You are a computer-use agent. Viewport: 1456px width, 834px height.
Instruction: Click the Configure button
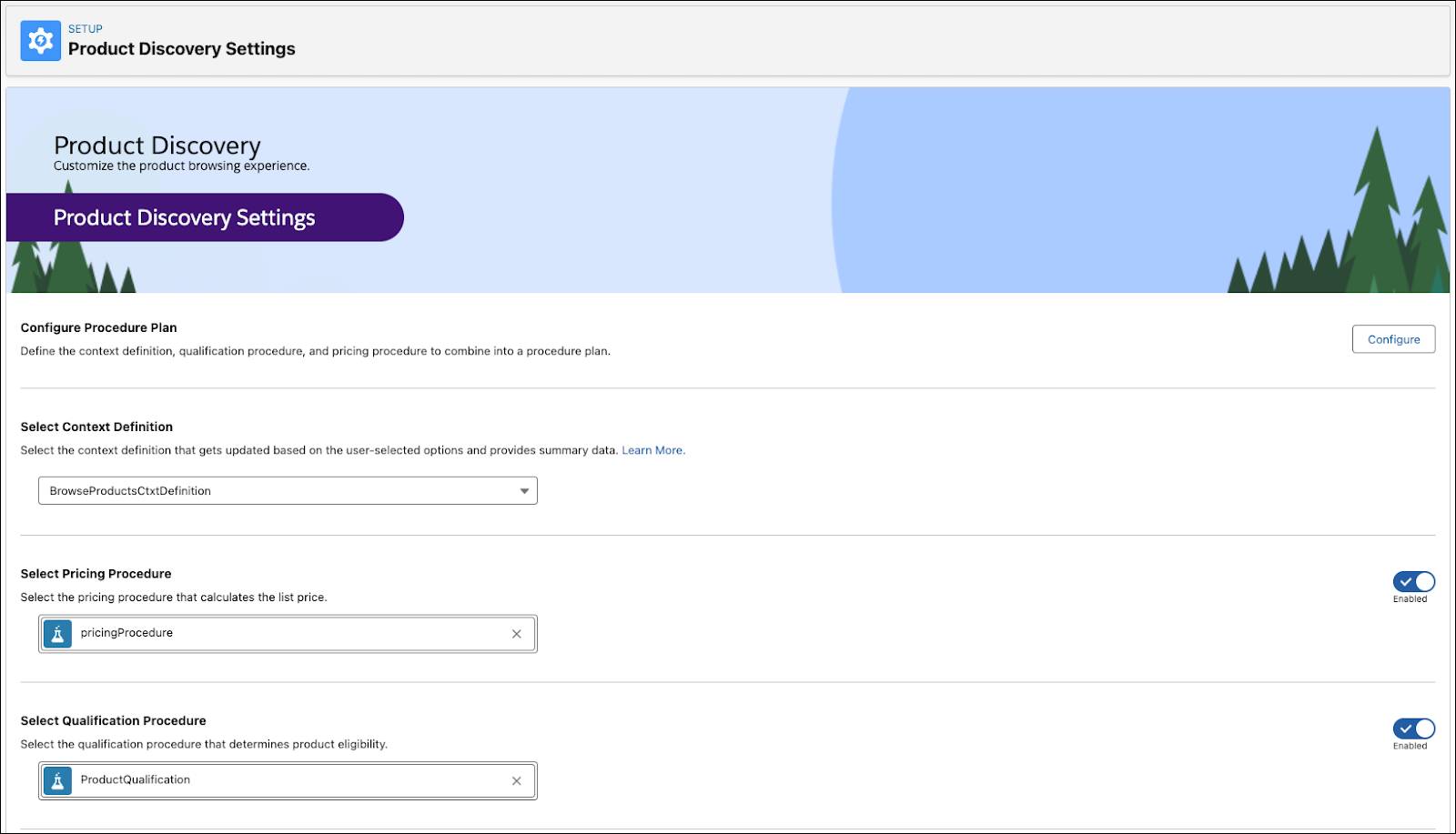pyautogui.click(x=1393, y=339)
